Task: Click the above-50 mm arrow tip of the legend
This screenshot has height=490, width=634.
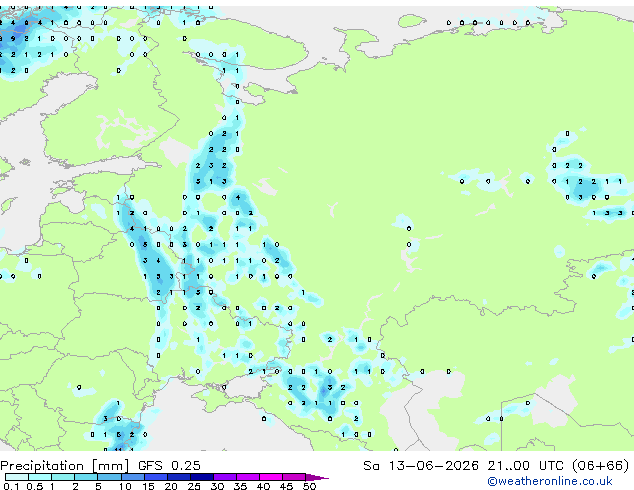Action: point(317,478)
